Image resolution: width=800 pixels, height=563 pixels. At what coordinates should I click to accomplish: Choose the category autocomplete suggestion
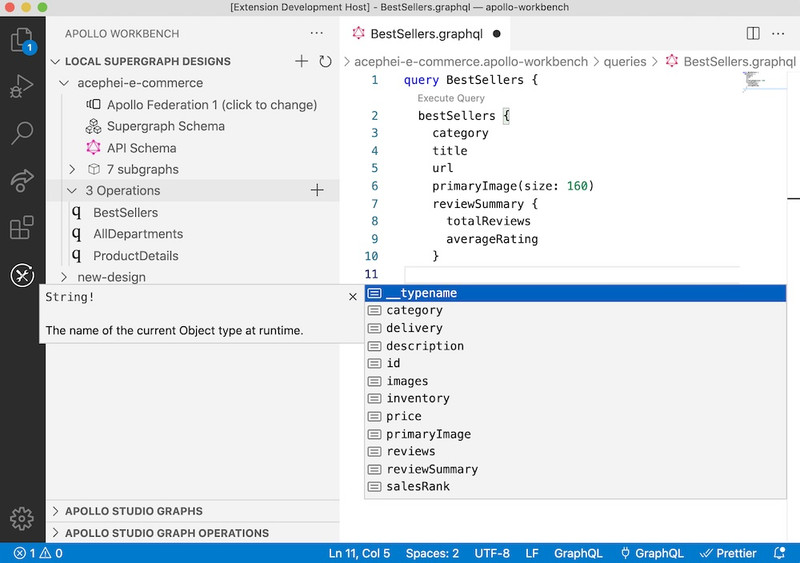point(576,310)
